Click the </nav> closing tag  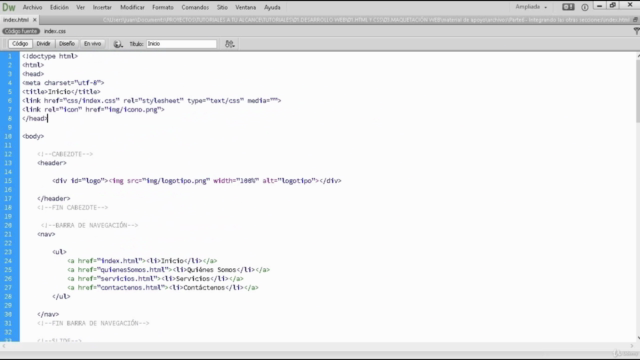pos(48,314)
